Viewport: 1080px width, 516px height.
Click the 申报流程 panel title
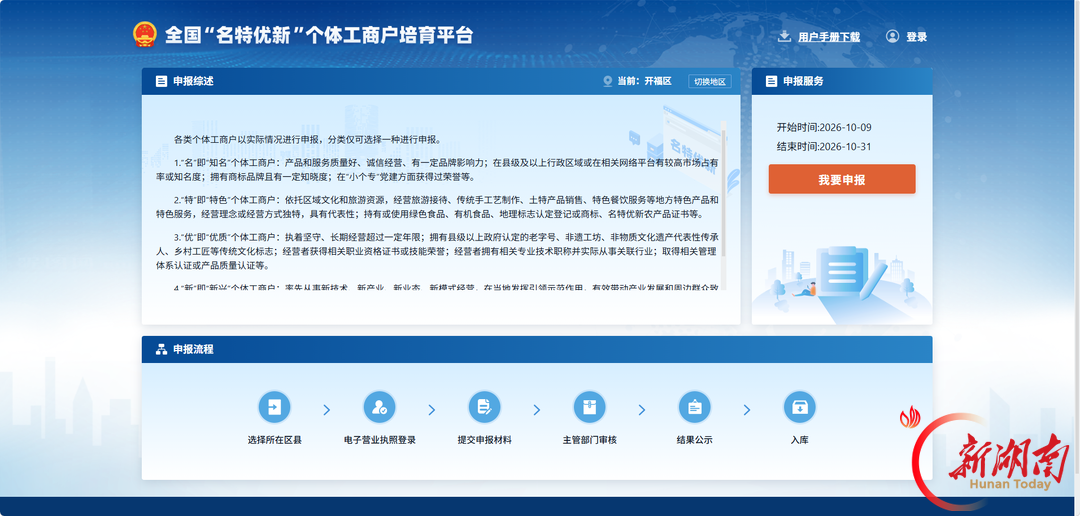[194, 349]
